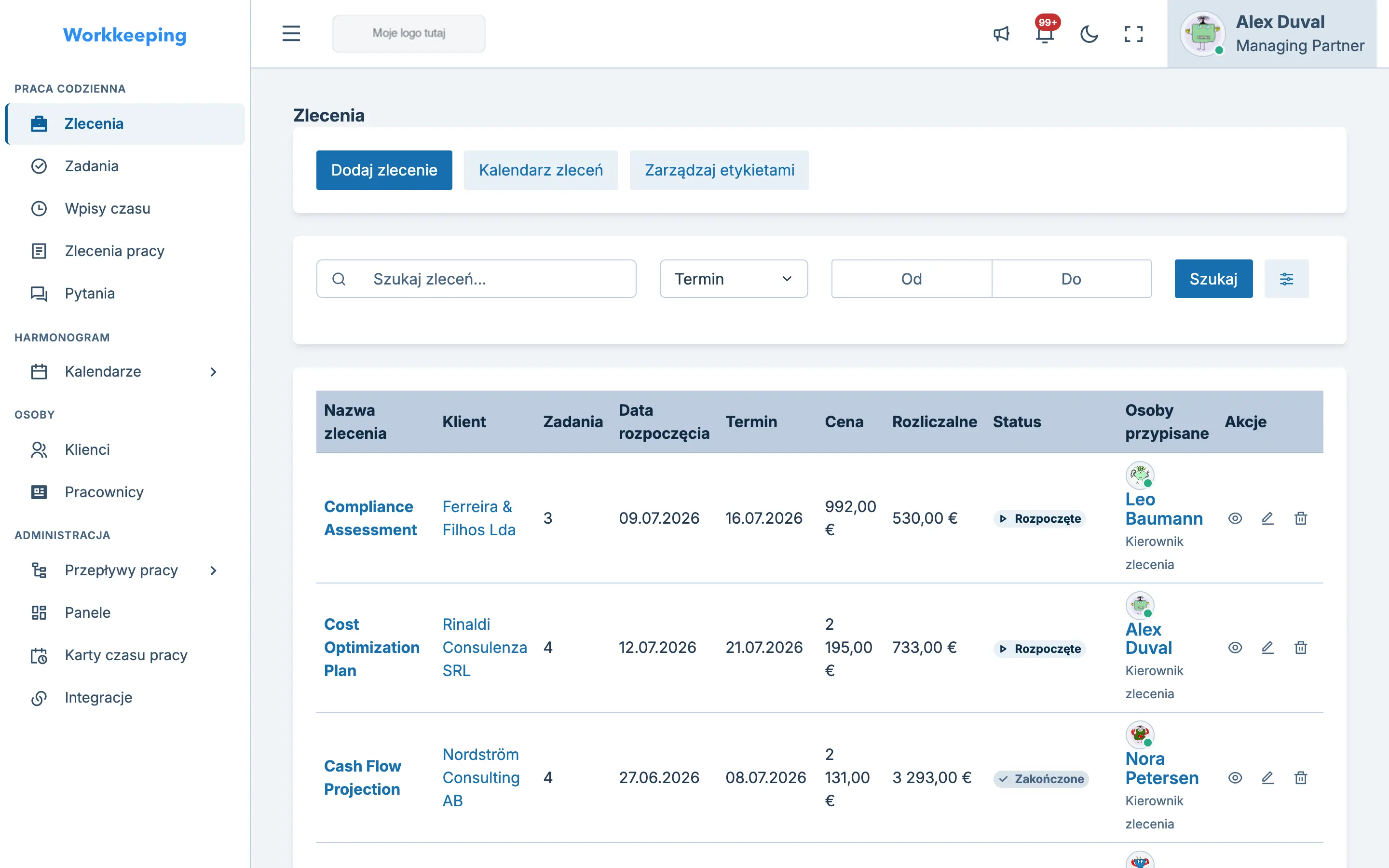The height and width of the screenshot is (868, 1389).
Task: Open the Ferreira & Filhos Lda client link
Action: 479,518
